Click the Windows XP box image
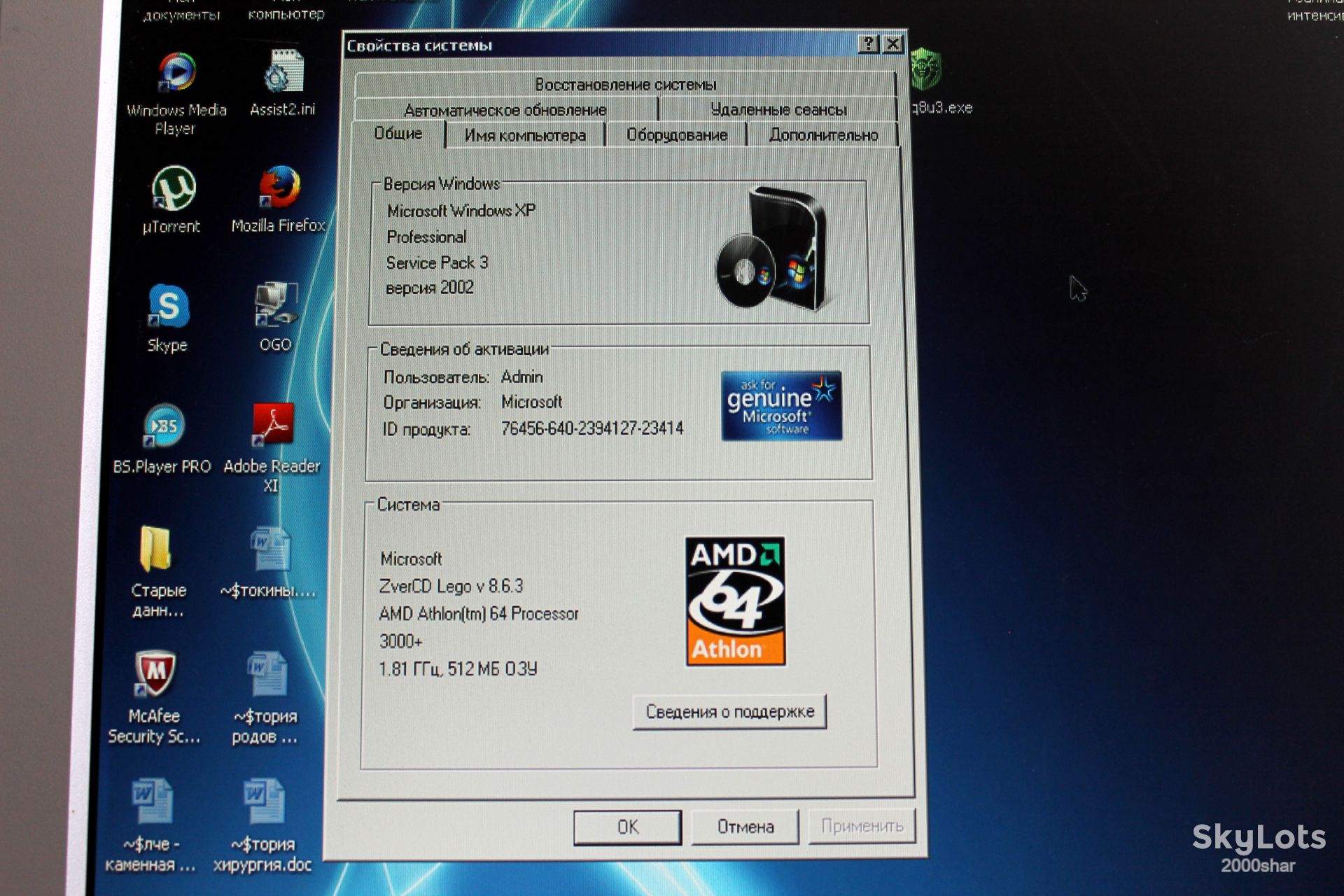Image resolution: width=1344 pixels, height=896 pixels. click(773, 248)
